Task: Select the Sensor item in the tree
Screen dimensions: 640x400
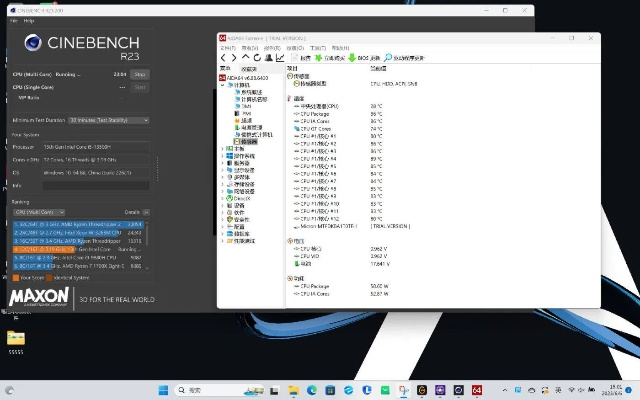Action: [248, 142]
